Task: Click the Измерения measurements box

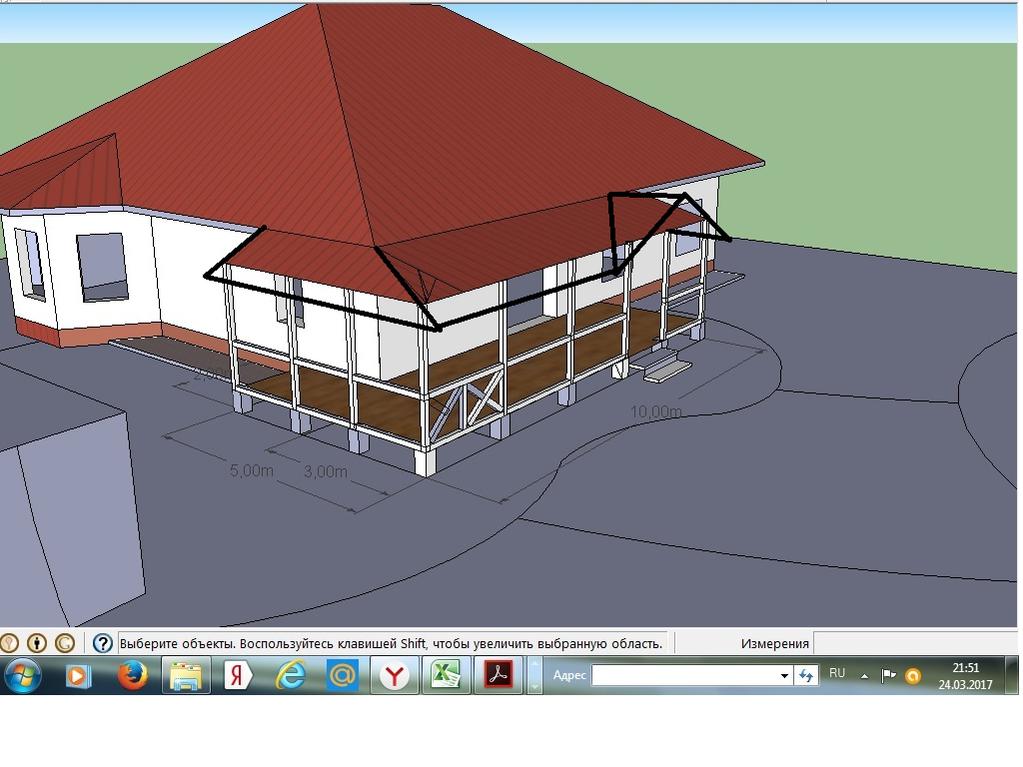Action: (915, 643)
